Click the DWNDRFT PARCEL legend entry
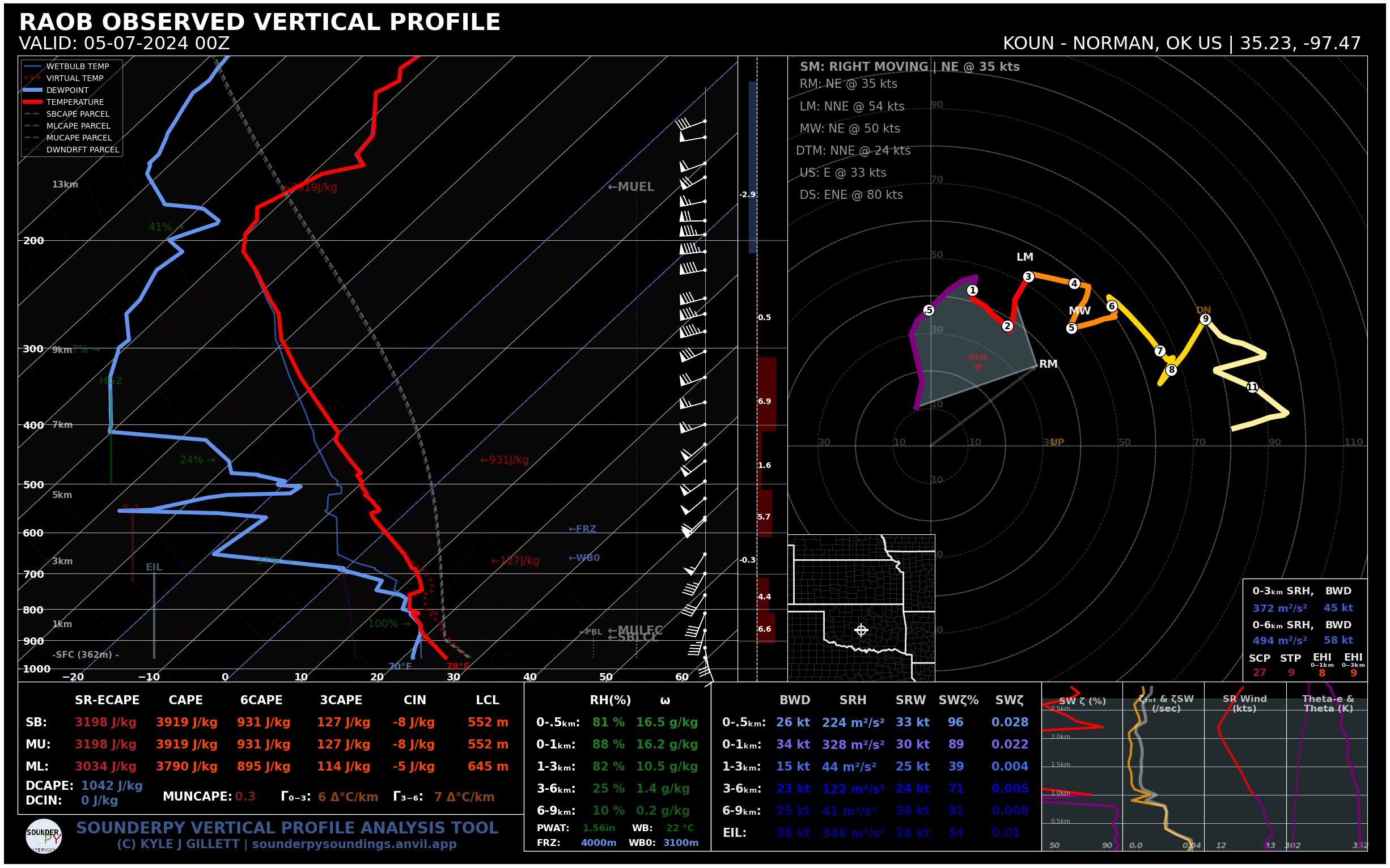 [71, 150]
